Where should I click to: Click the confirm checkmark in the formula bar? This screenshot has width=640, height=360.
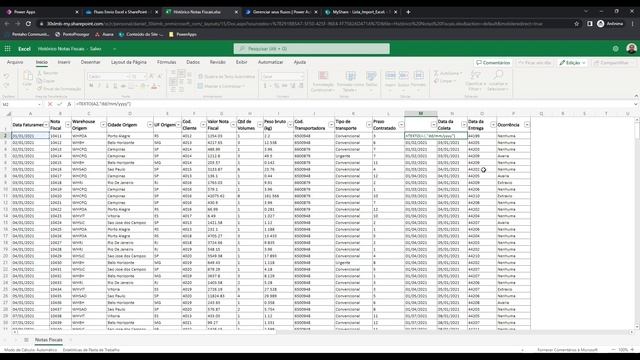[x=60, y=104]
